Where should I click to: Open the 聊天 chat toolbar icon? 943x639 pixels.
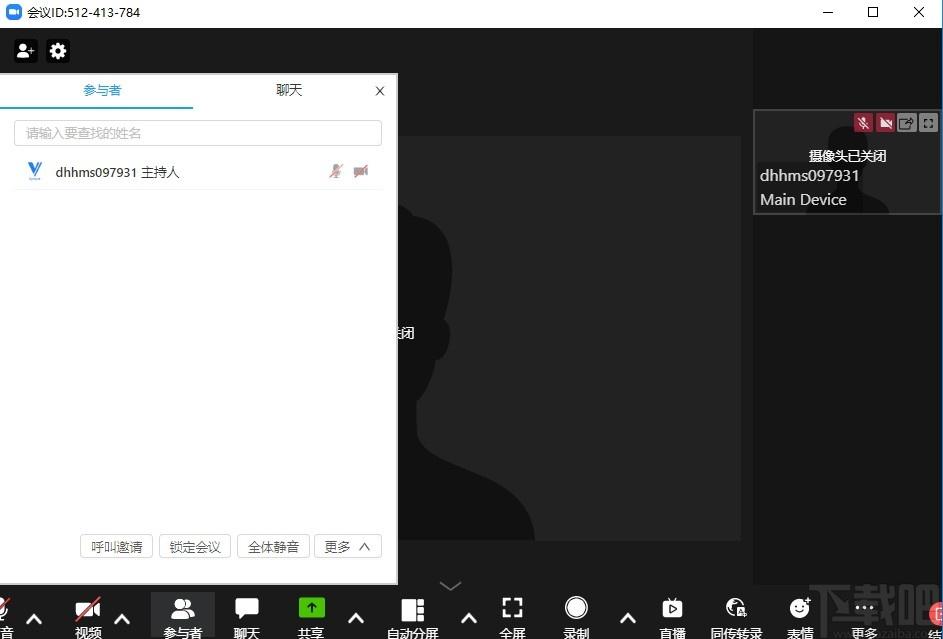click(247, 617)
